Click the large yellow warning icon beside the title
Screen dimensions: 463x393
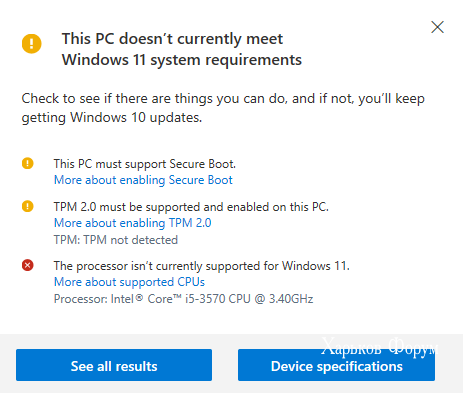tap(32, 44)
